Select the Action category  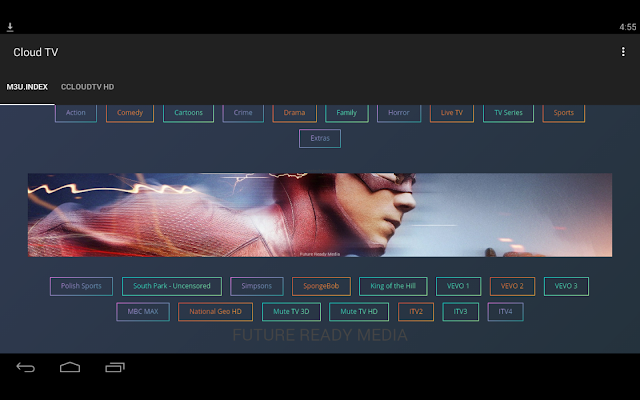coord(76,113)
